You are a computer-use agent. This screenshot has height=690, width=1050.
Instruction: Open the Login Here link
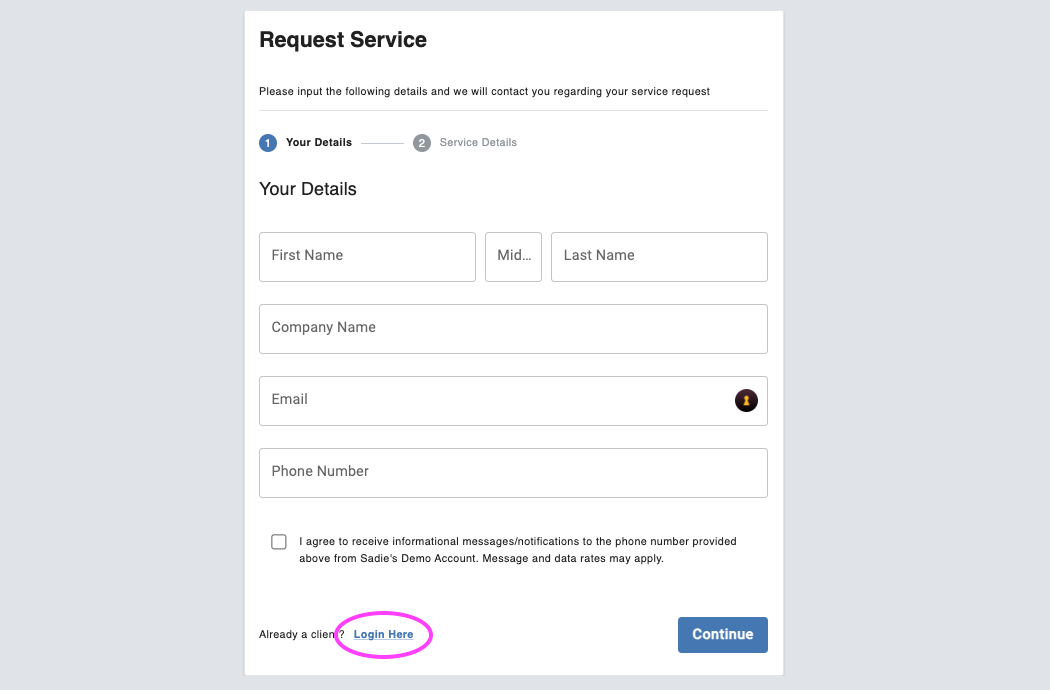[x=383, y=635]
